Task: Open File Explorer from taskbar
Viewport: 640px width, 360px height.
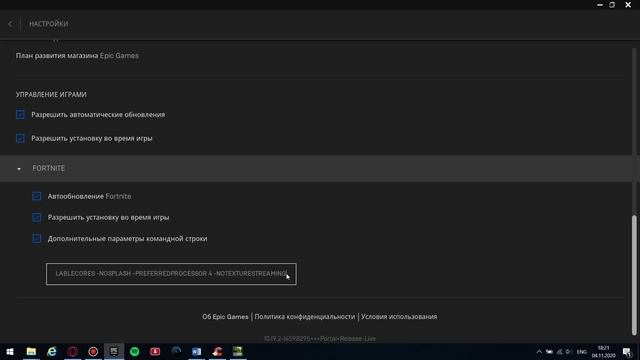Action: click(x=31, y=351)
